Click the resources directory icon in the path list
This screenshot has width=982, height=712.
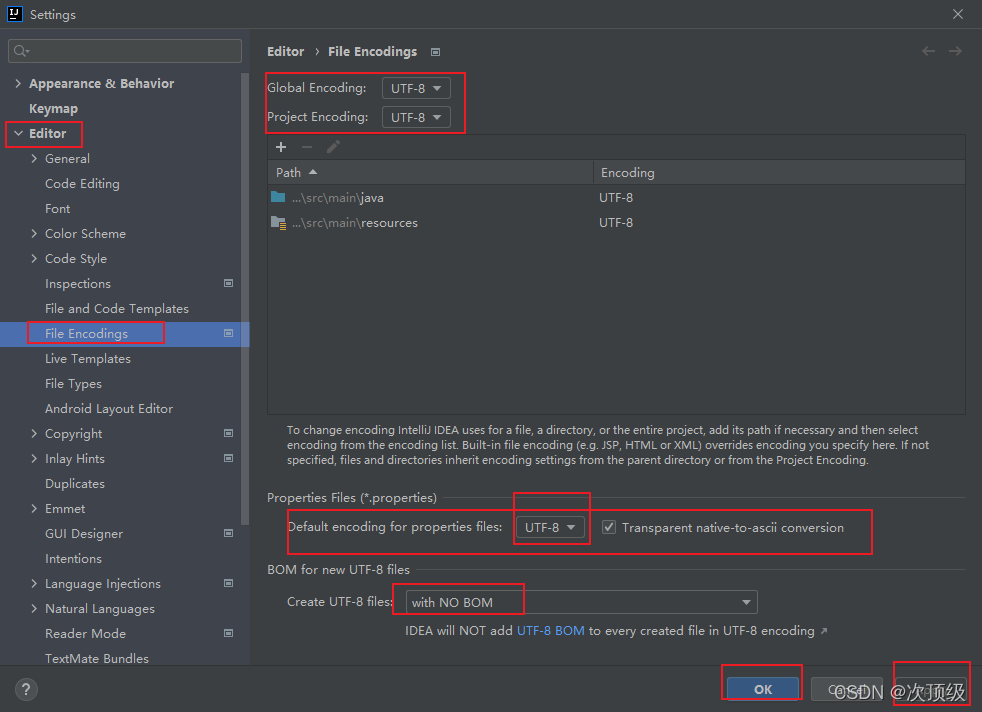(x=278, y=222)
